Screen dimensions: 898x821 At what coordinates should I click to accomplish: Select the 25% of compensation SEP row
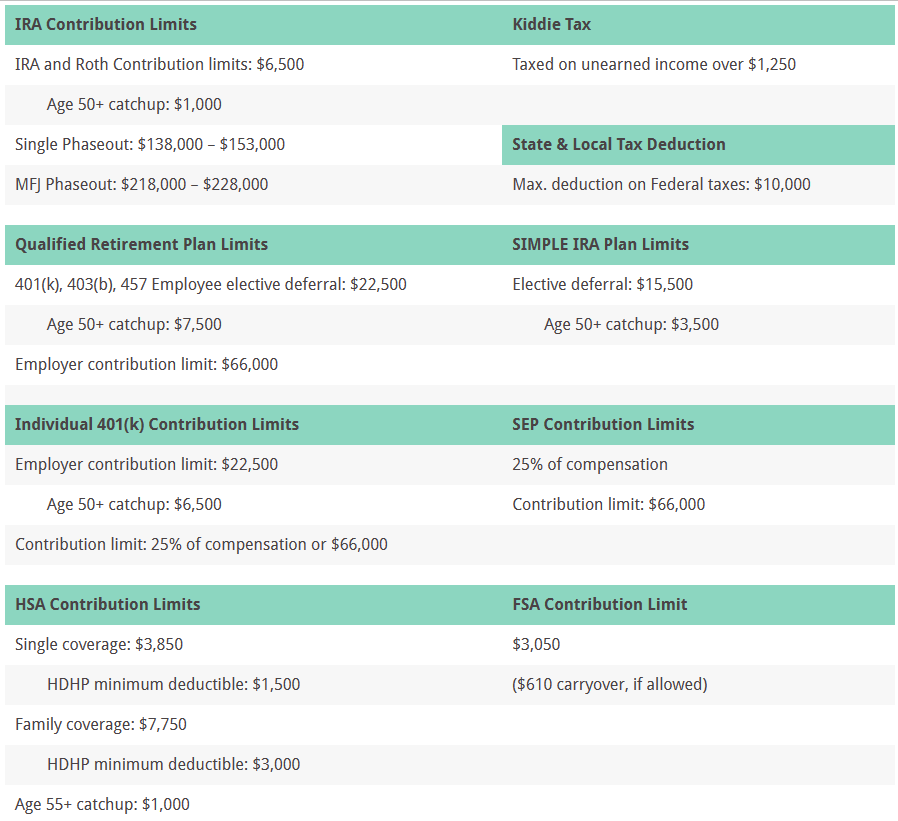click(590, 464)
